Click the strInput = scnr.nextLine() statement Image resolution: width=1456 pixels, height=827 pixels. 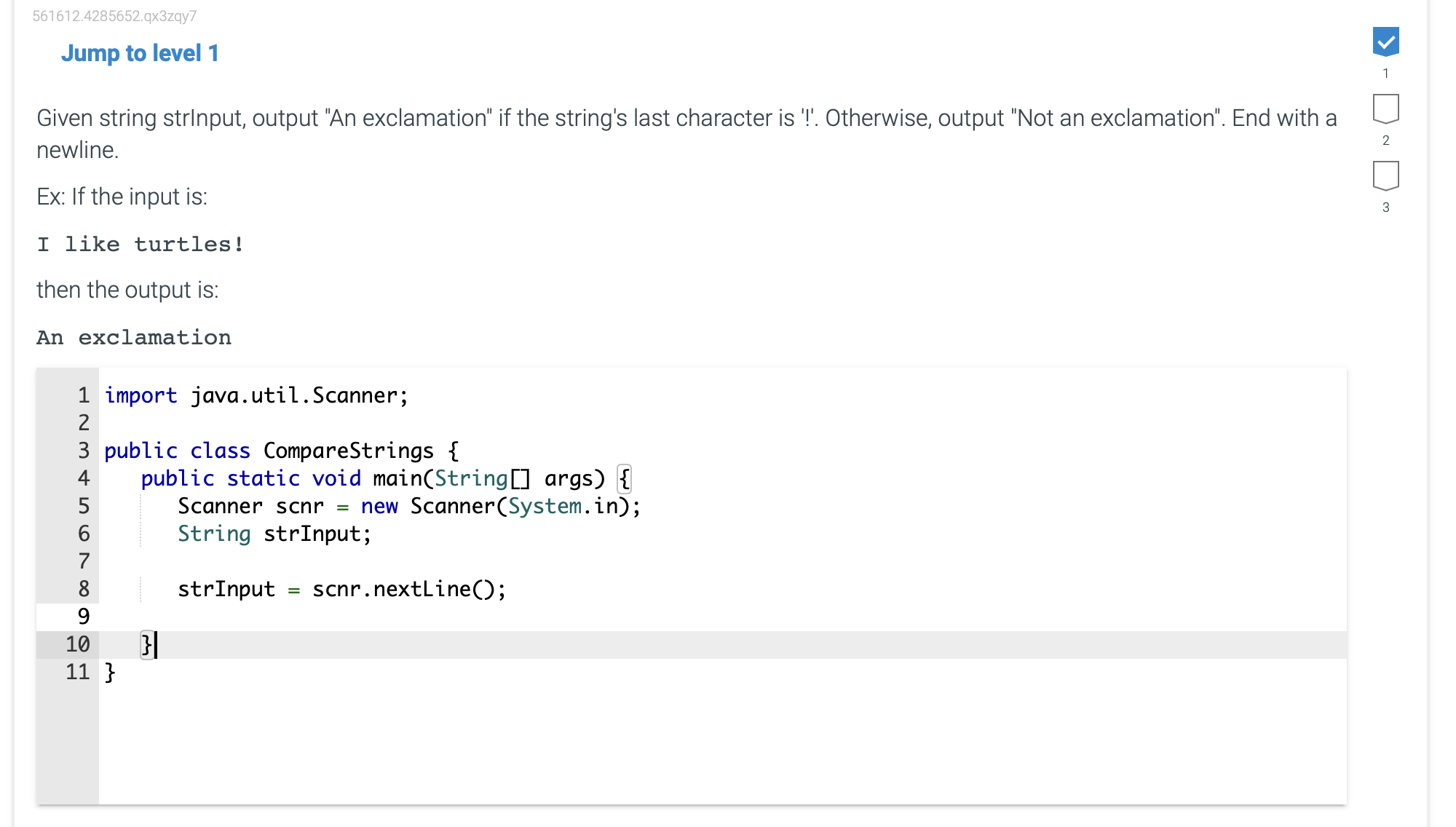(x=342, y=588)
